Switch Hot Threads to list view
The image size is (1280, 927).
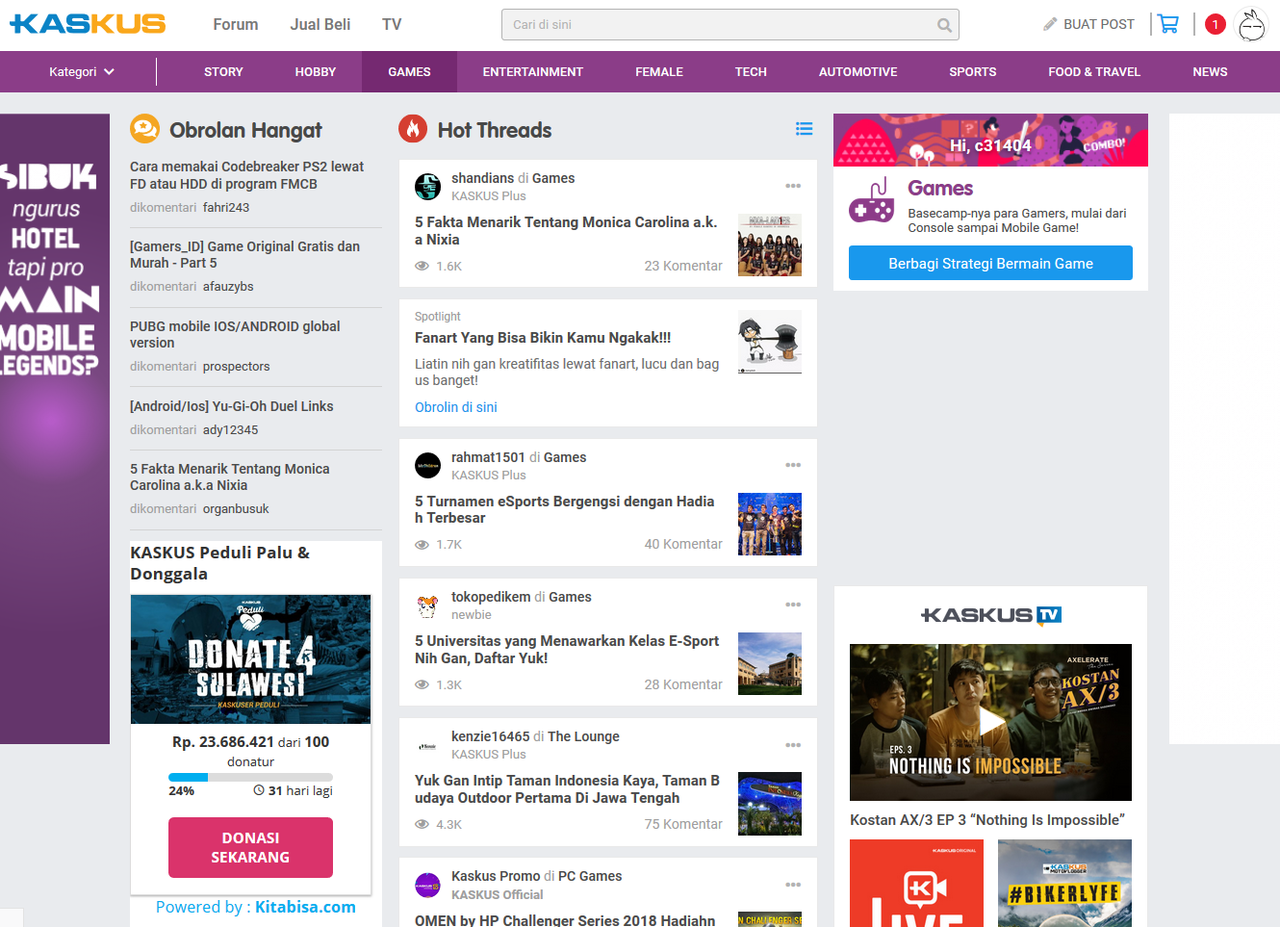tap(804, 129)
